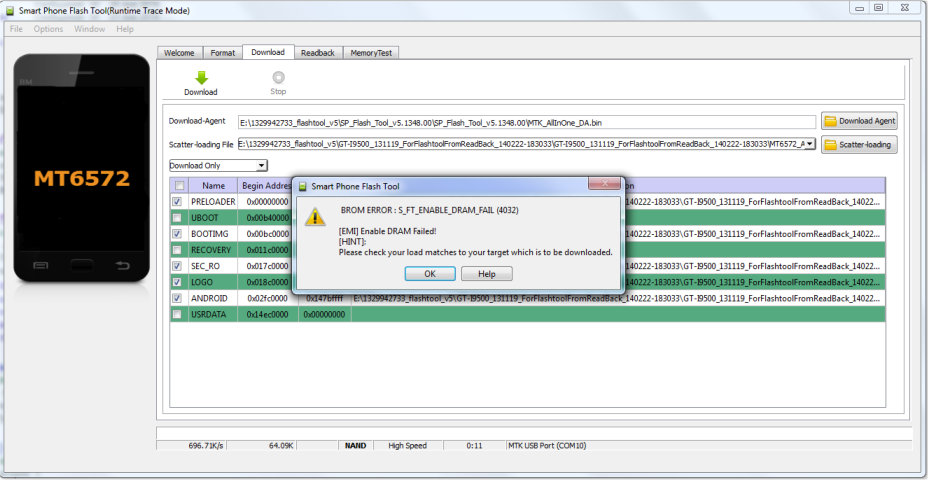Expand the Scatter-loading File path dropdown
Screen dimensions: 928x480
point(810,144)
